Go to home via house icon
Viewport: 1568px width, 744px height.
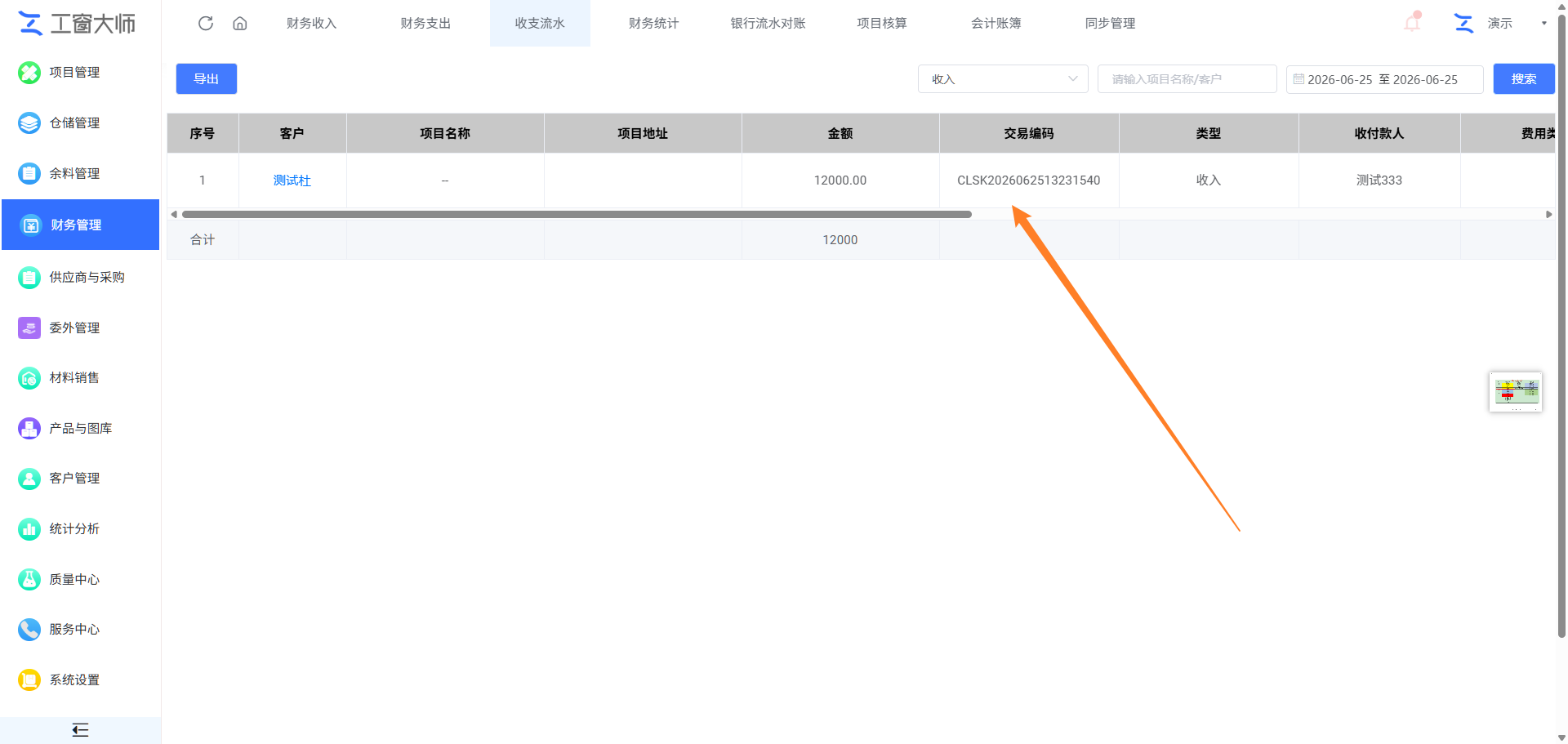(240, 23)
